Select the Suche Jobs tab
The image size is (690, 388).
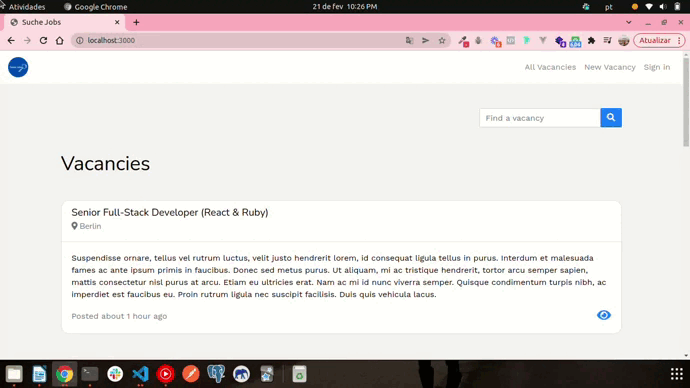pyautogui.click(x=64, y=22)
